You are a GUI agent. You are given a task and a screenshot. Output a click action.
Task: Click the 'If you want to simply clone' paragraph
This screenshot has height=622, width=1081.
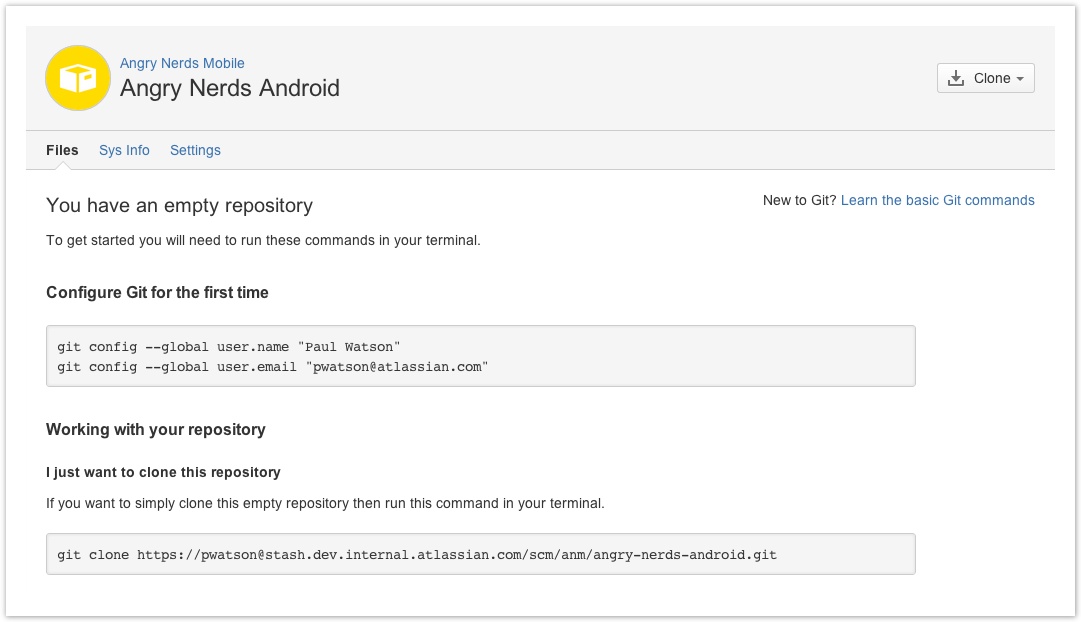[325, 503]
